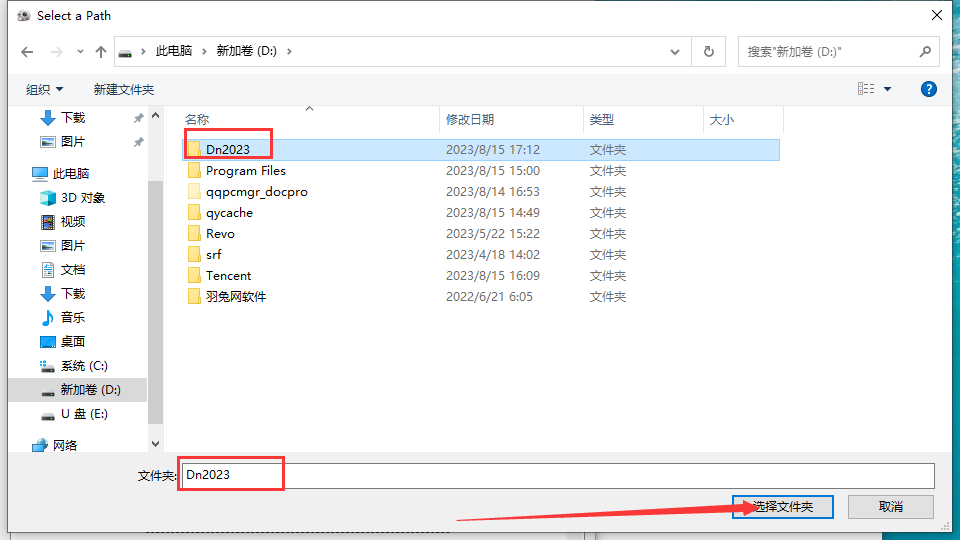This screenshot has width=960, height=540.
Task: Open the 组织 menu
Action: tap(44, 89)
